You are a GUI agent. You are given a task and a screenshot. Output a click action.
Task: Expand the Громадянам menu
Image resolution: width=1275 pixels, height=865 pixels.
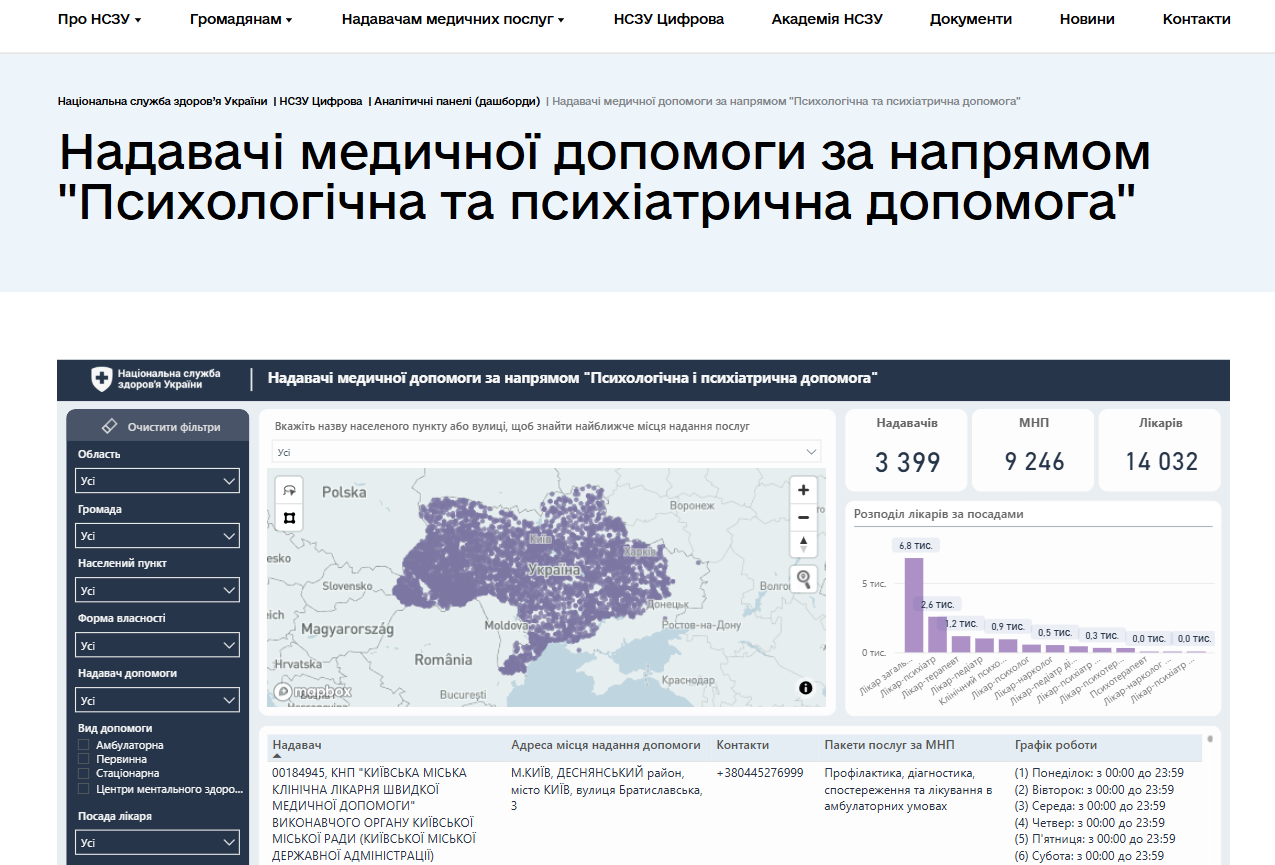click(240, 19)
